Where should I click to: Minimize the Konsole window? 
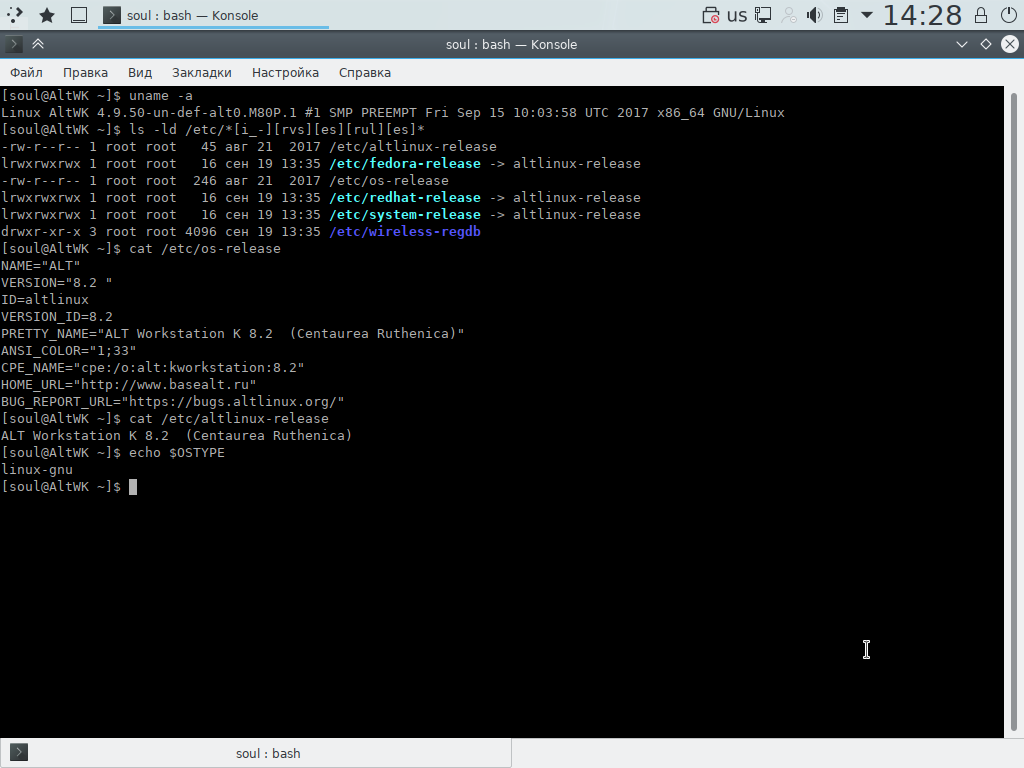click(x=961, y=44)
